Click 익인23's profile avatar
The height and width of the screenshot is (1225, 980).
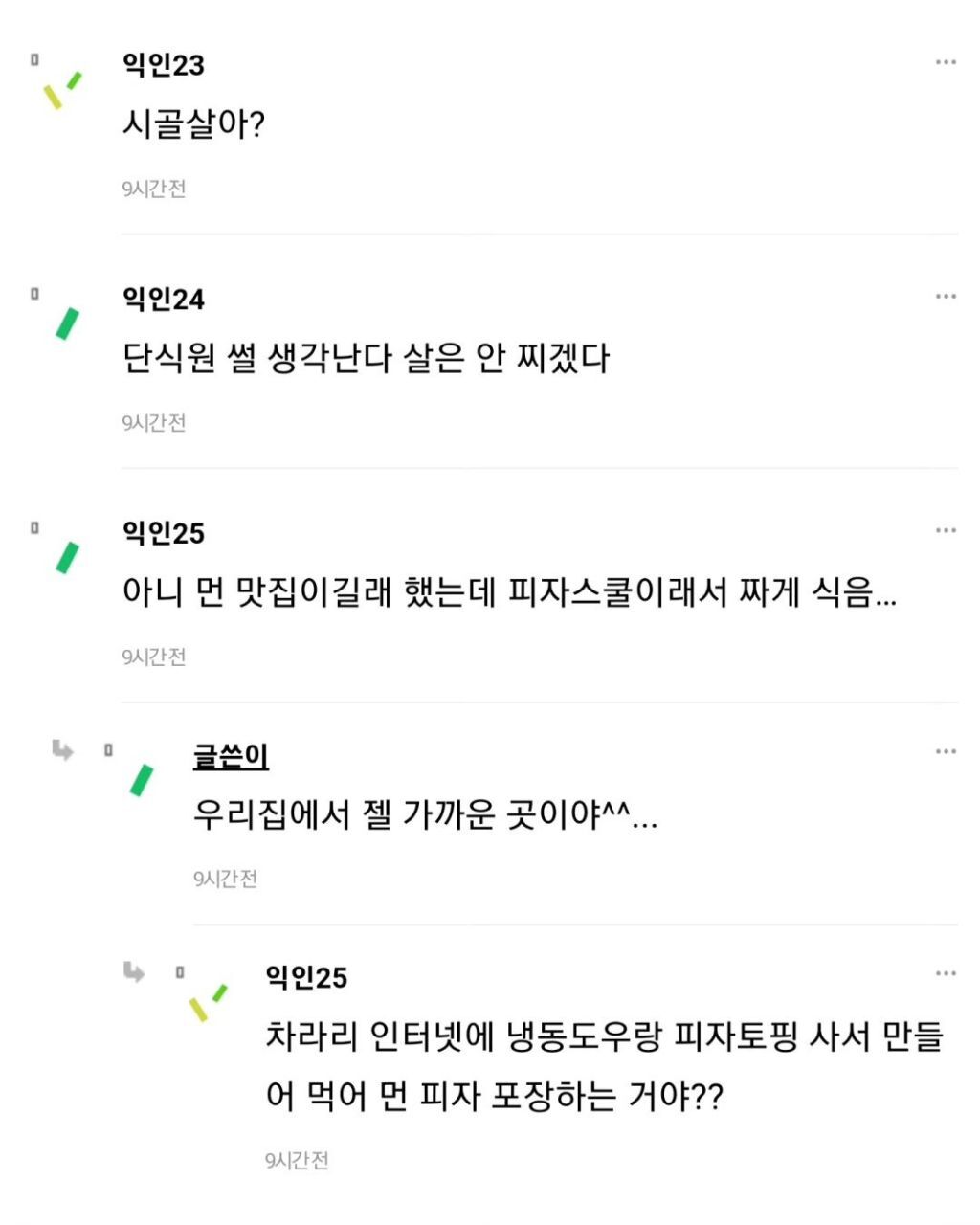point(62,90)
